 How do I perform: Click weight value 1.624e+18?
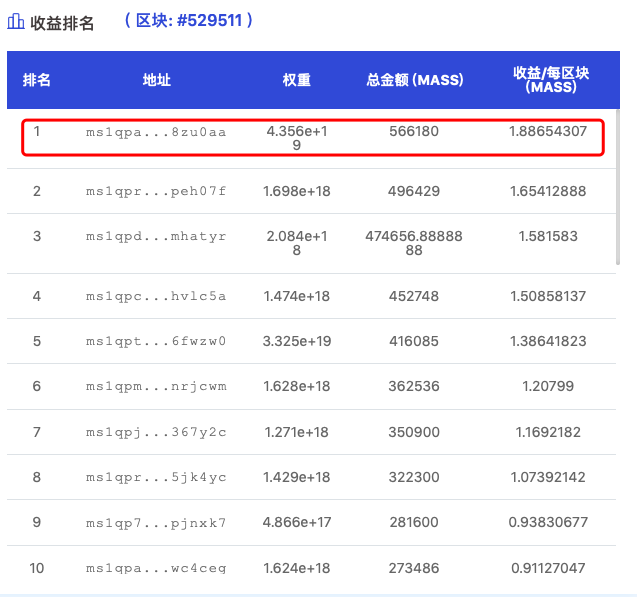pos(297,568)
